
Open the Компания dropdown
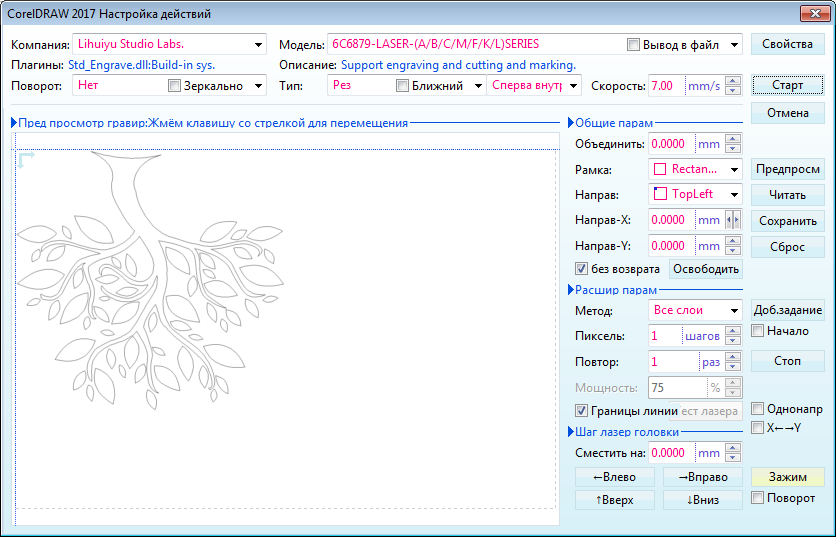point(258,45)
